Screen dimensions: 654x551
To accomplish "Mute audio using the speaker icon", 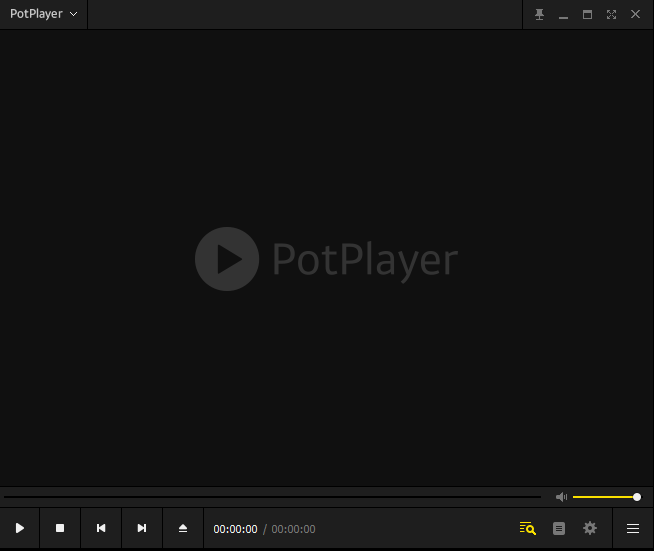I will tap(561, 497).
